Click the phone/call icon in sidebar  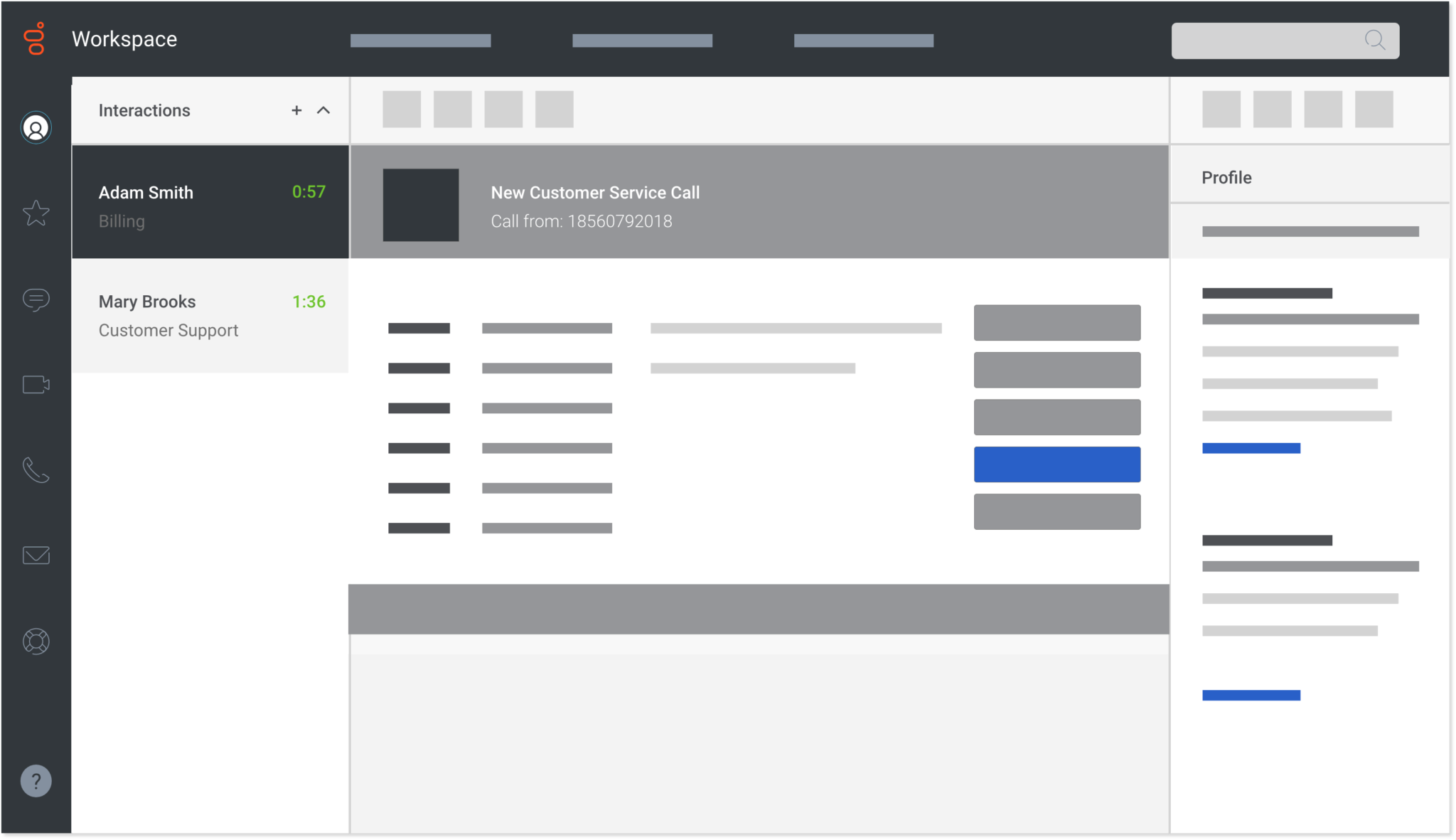point(36,470)
